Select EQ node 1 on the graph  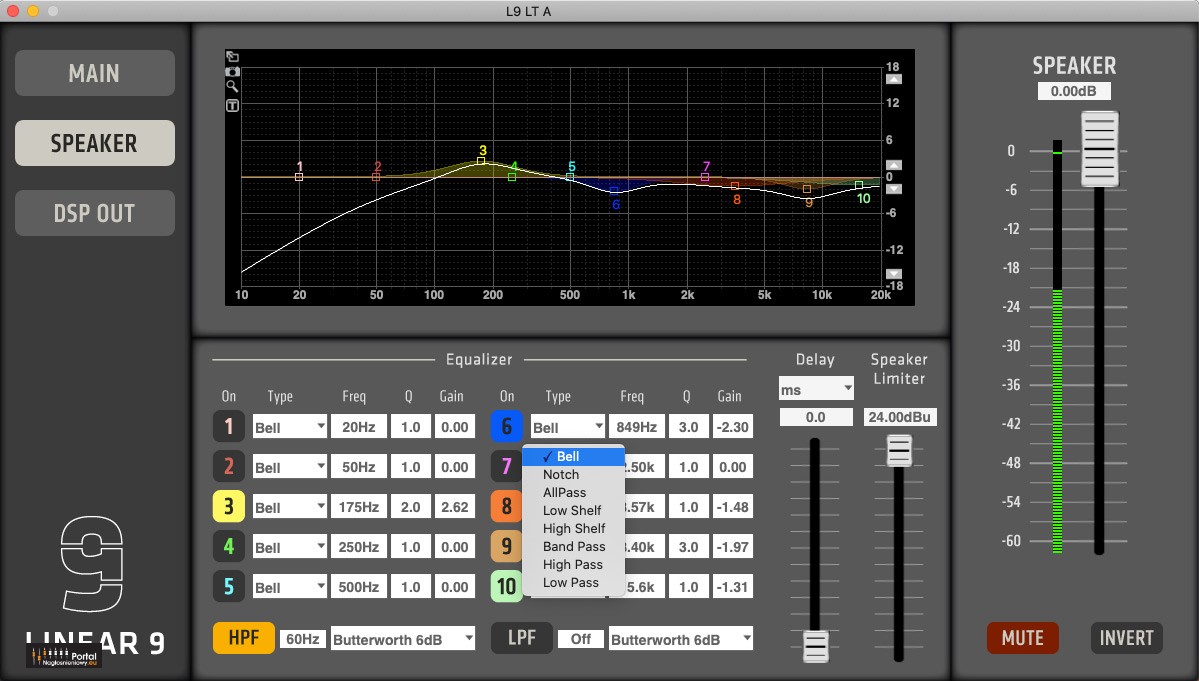pos(299,177)
